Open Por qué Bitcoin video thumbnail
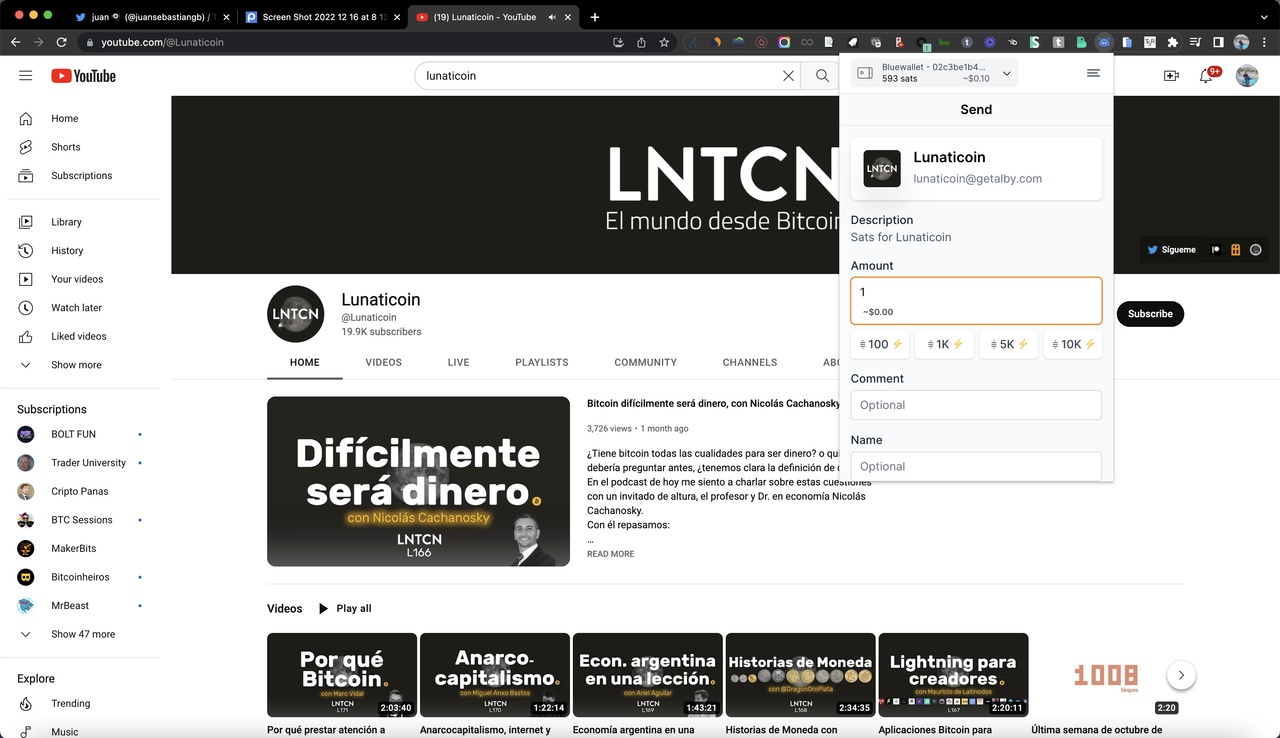Screen dimensions: 1280x738 (342, 675)
